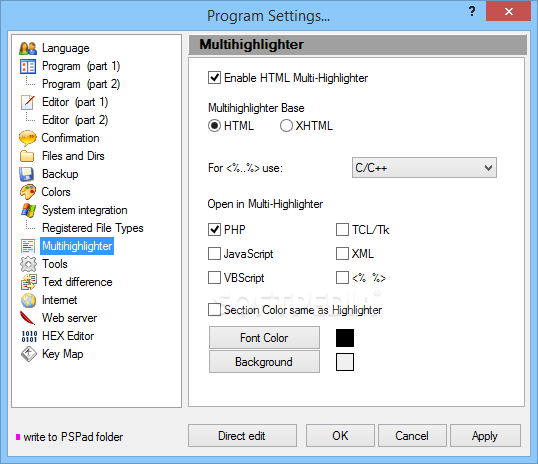
Task: Close the Program Settings dialog
Action: click(508, 11)
